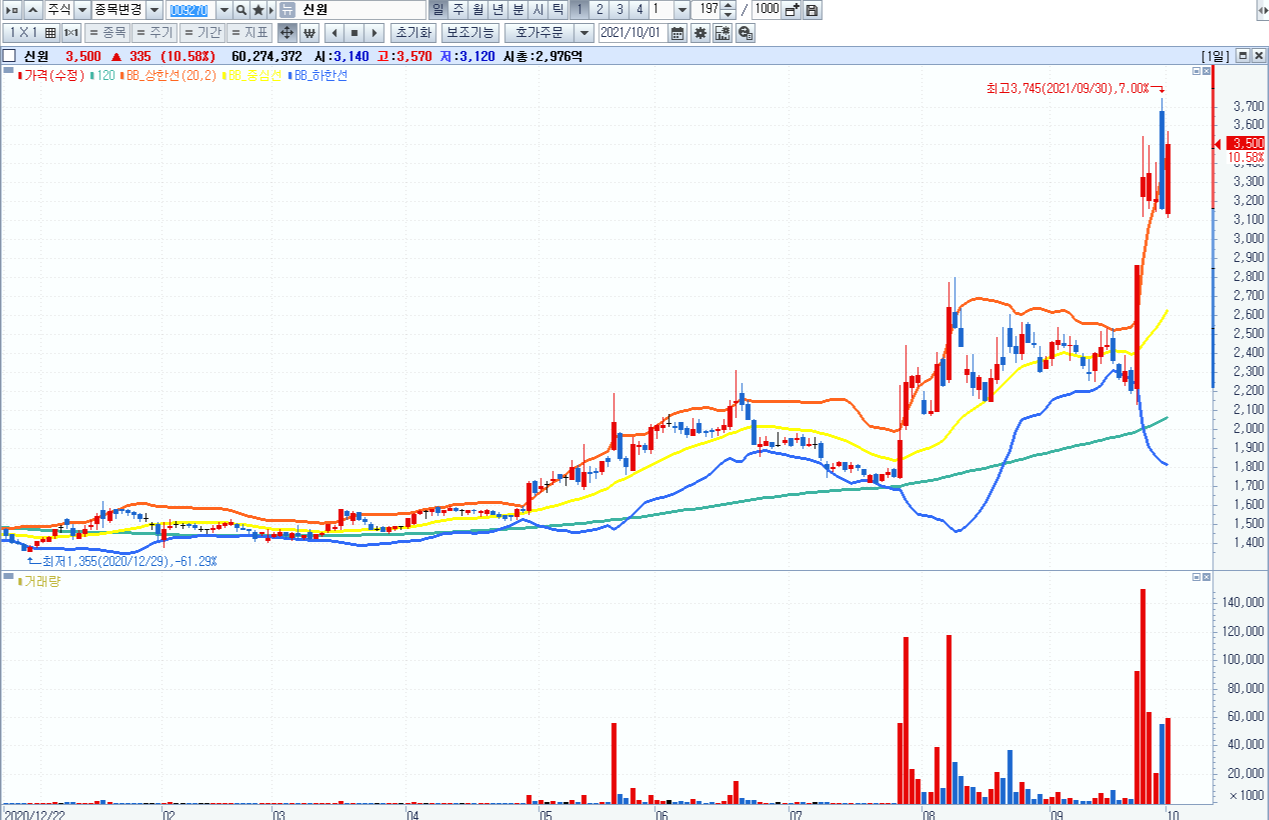Choose interval preset 3

click(x=619, y=9)
